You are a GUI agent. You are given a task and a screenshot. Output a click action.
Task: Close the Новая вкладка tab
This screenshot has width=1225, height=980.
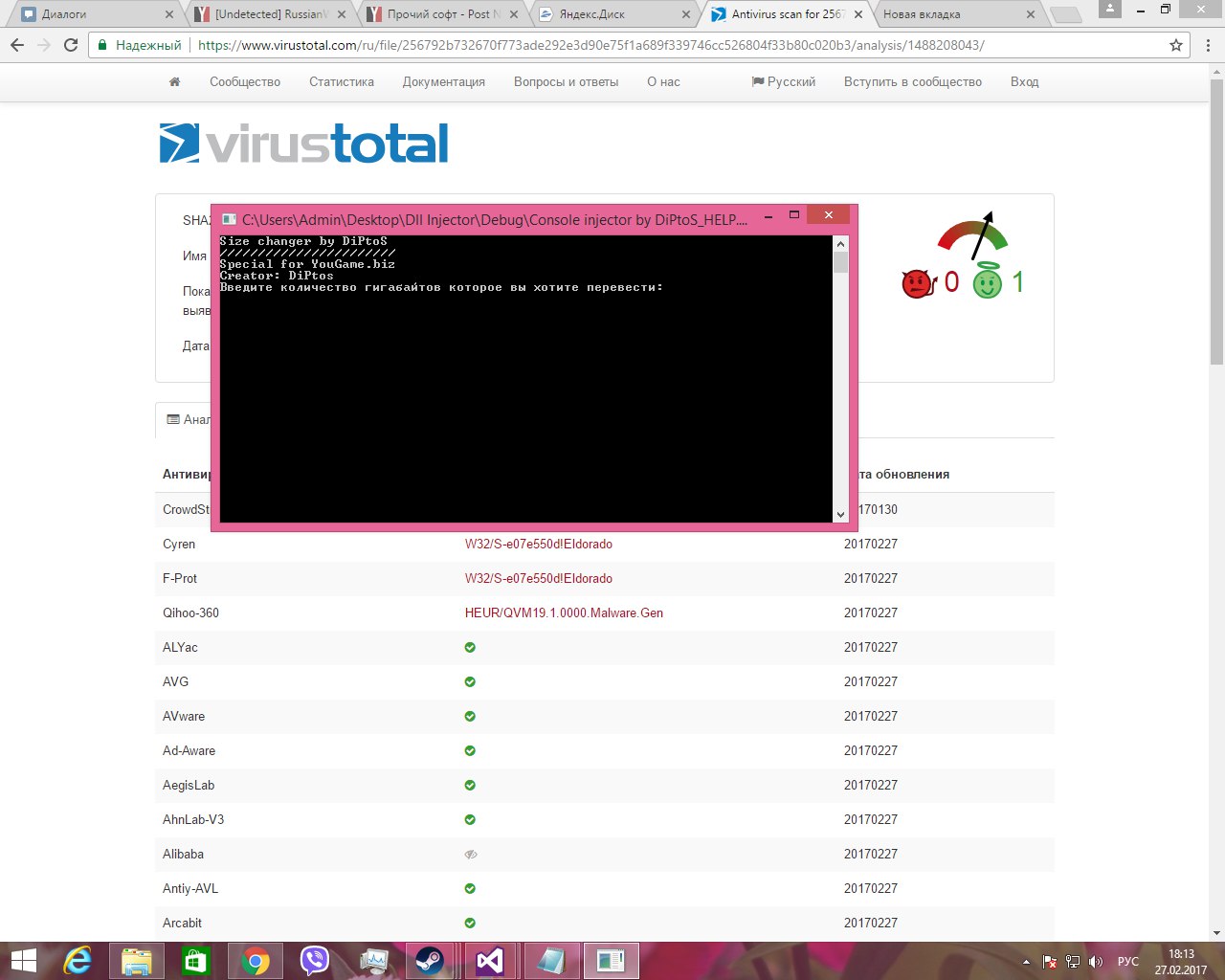1031,14
